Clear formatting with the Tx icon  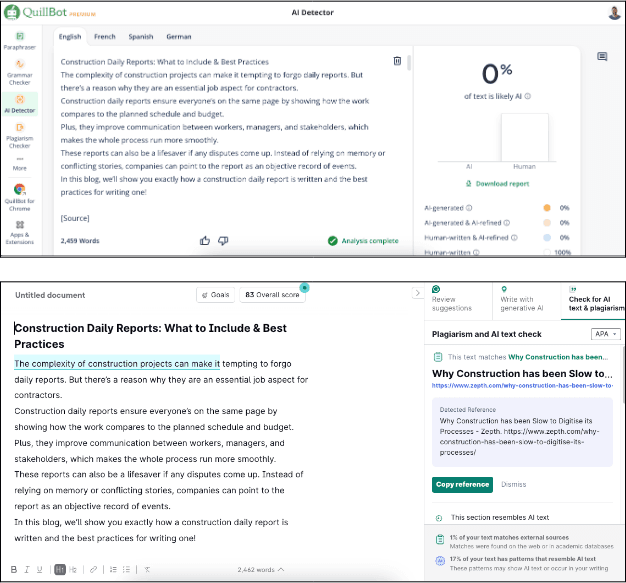[147, 569]
